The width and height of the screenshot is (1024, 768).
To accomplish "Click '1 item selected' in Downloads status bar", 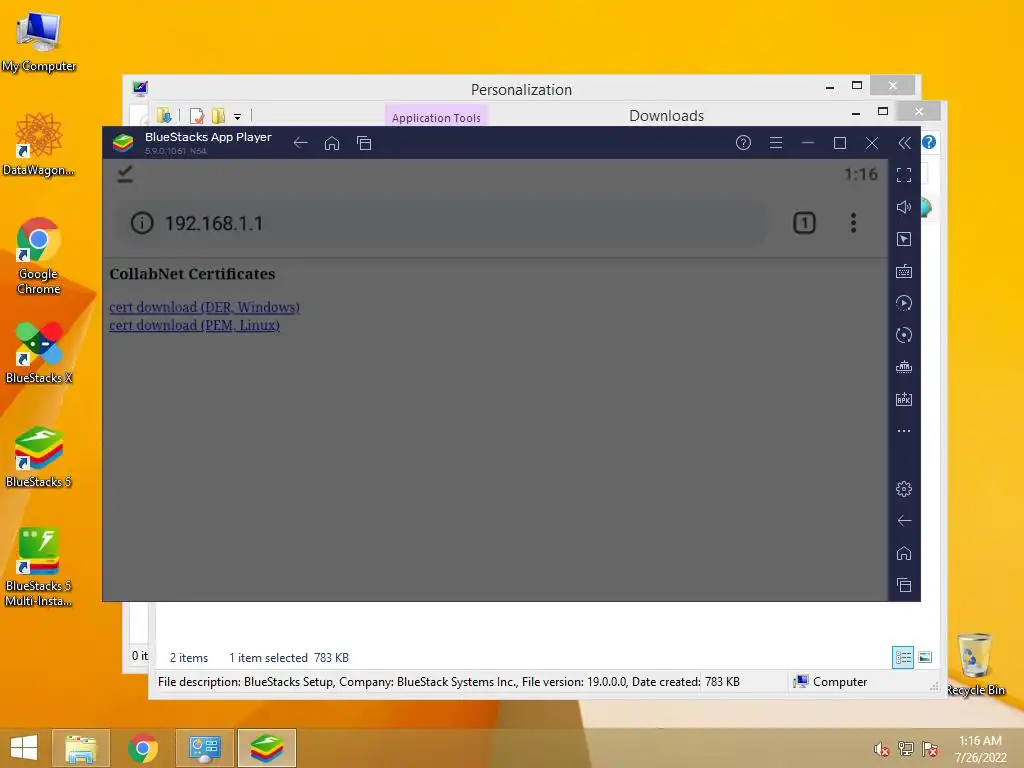I will (268, 658).
